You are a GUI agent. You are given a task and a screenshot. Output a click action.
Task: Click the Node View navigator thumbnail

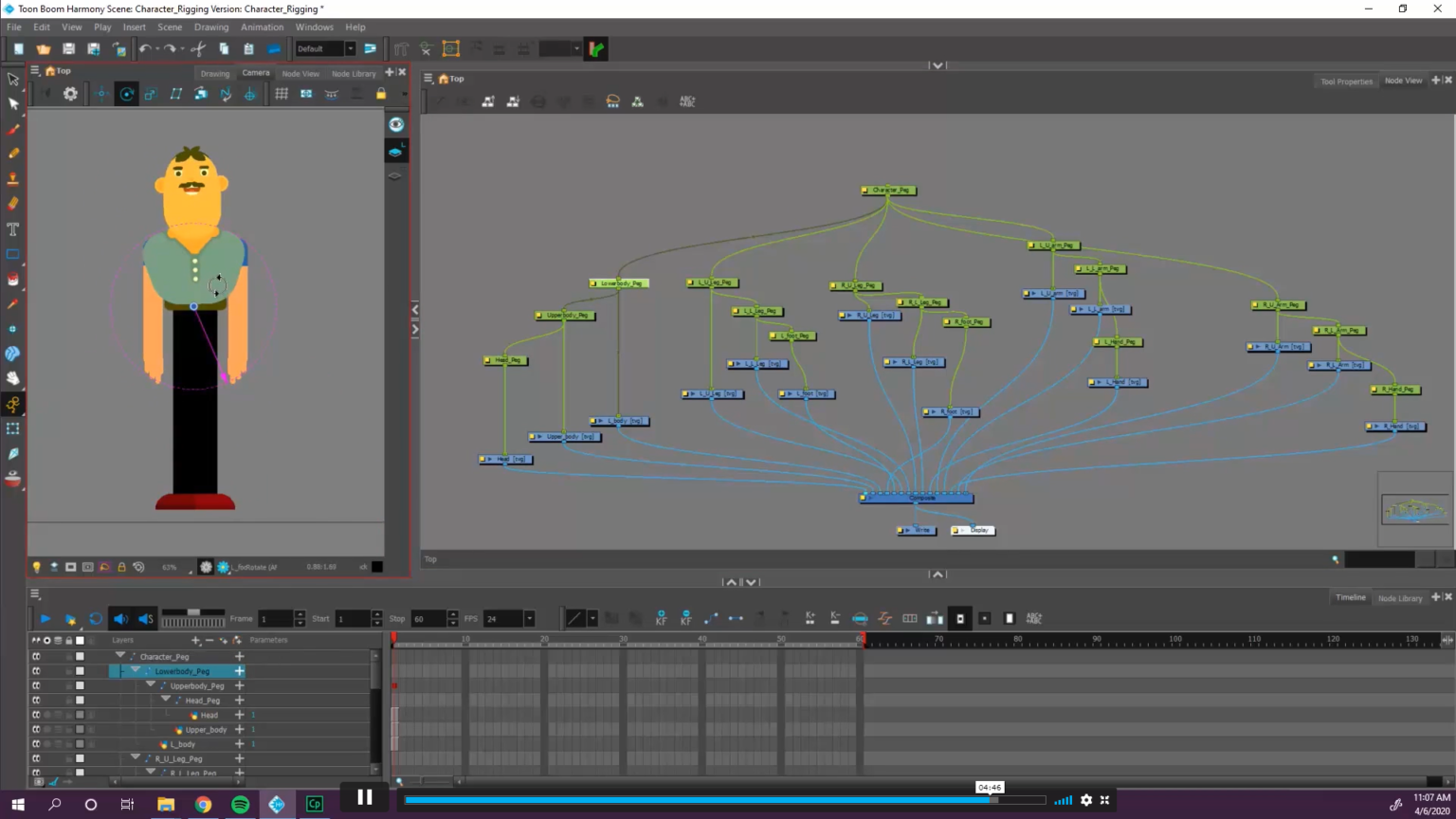[x=1414, y=510]
